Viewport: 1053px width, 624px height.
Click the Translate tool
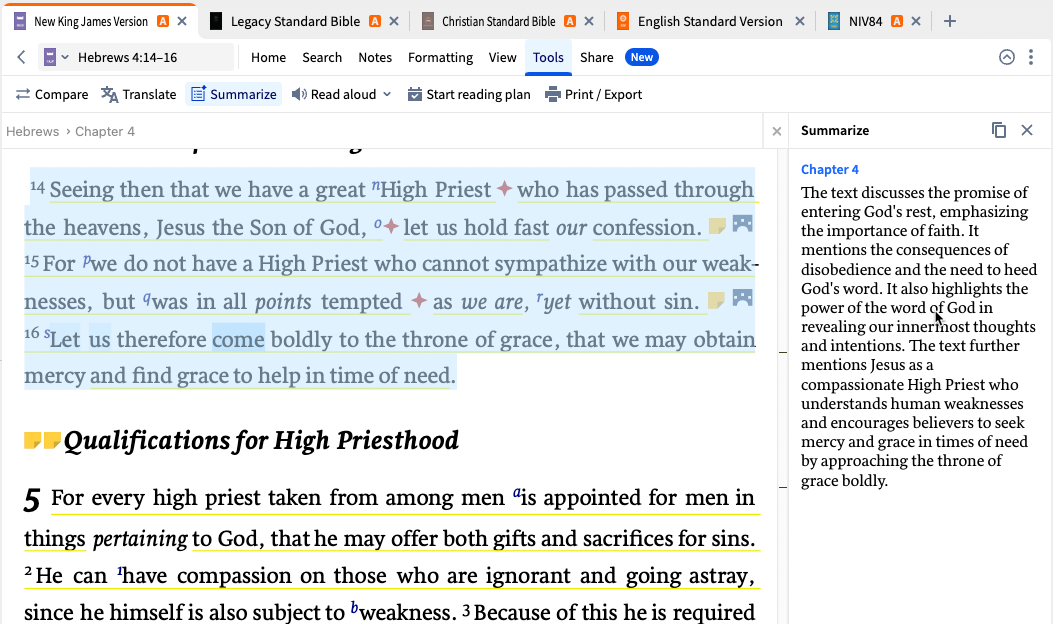tap(139, 95)
